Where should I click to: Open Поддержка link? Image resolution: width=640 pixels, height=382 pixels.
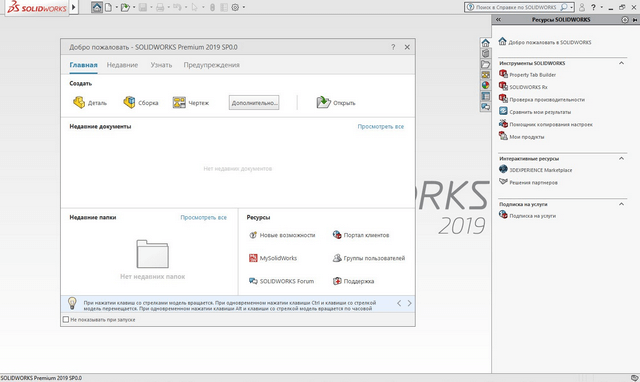pyautogui.click(x=353, y=281)
